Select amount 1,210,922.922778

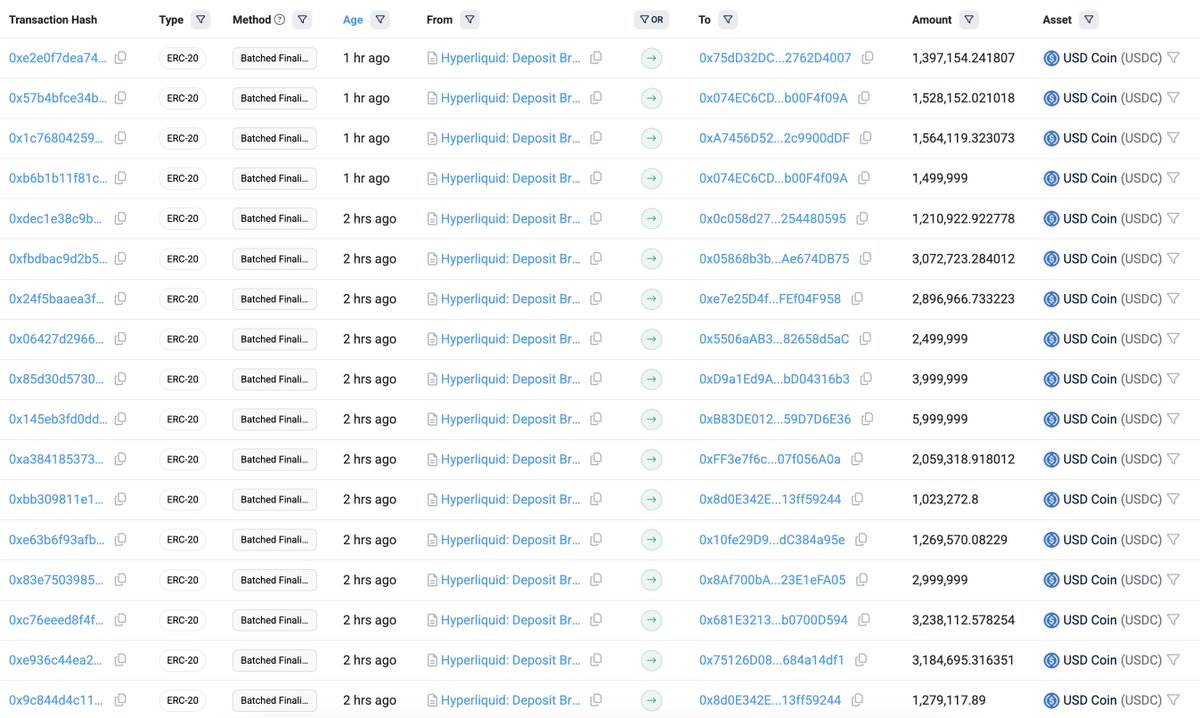tap(963, 218)
